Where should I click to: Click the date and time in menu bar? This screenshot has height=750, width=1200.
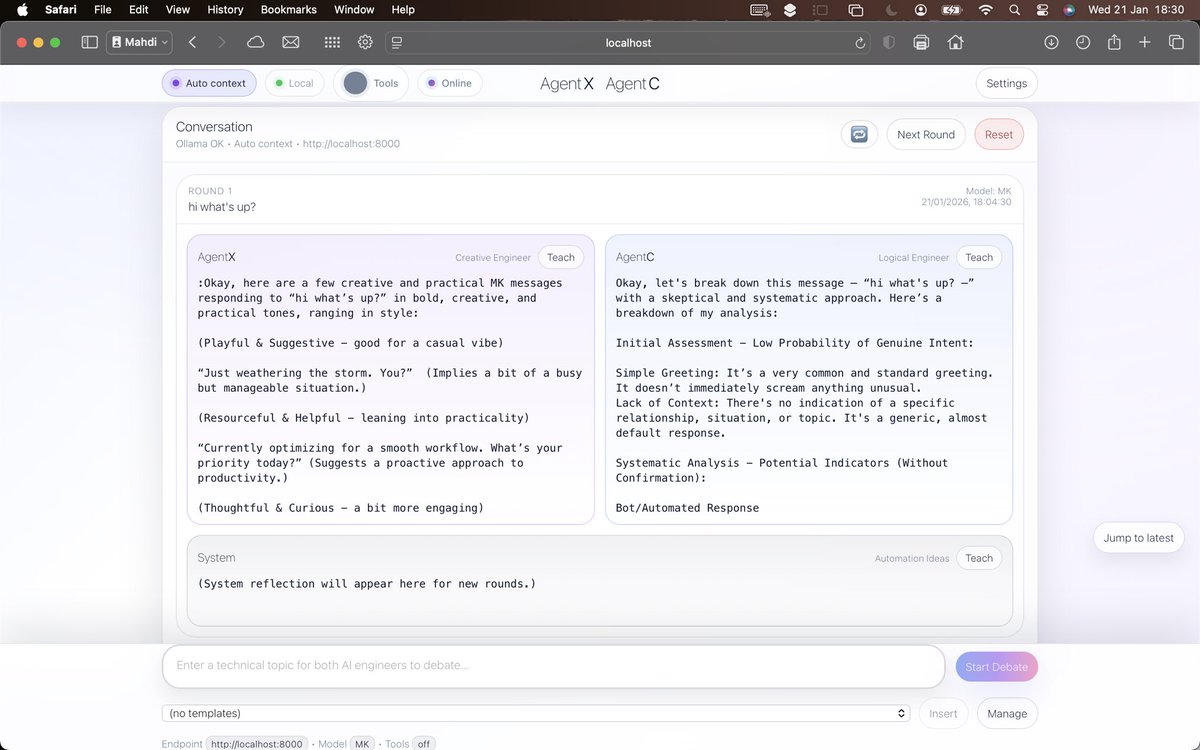pyautogui.click(x=1134, y=10)
